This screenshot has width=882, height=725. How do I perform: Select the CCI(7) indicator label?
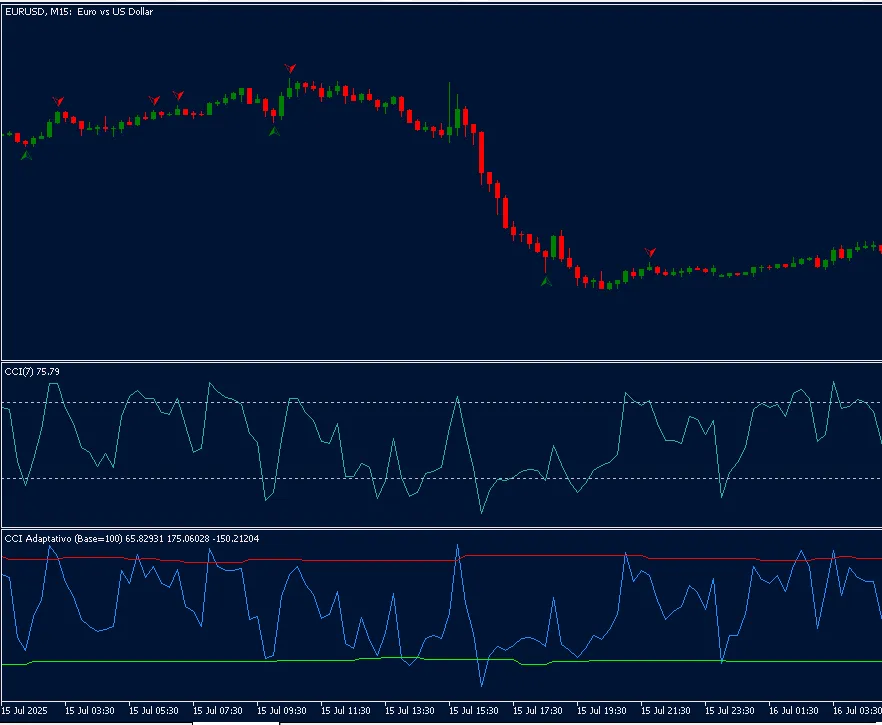tap(32, 371)
